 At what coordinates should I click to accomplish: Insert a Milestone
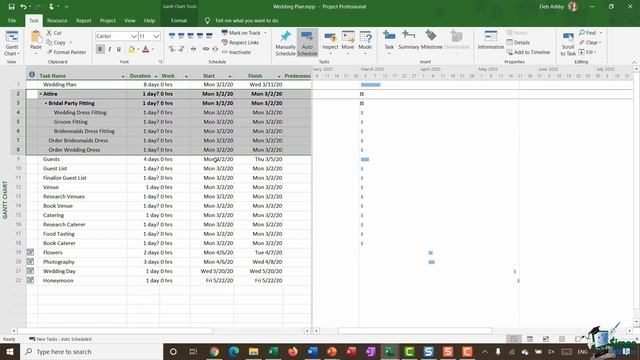431,40
